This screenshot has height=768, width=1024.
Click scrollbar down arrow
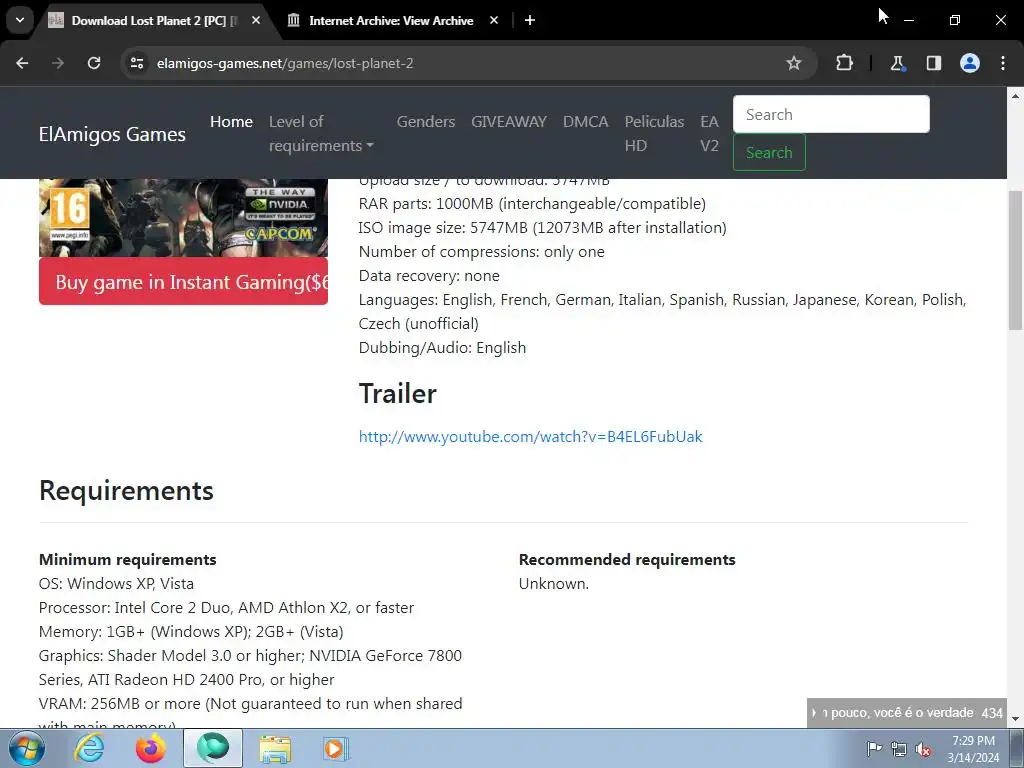coord(1016,719)
